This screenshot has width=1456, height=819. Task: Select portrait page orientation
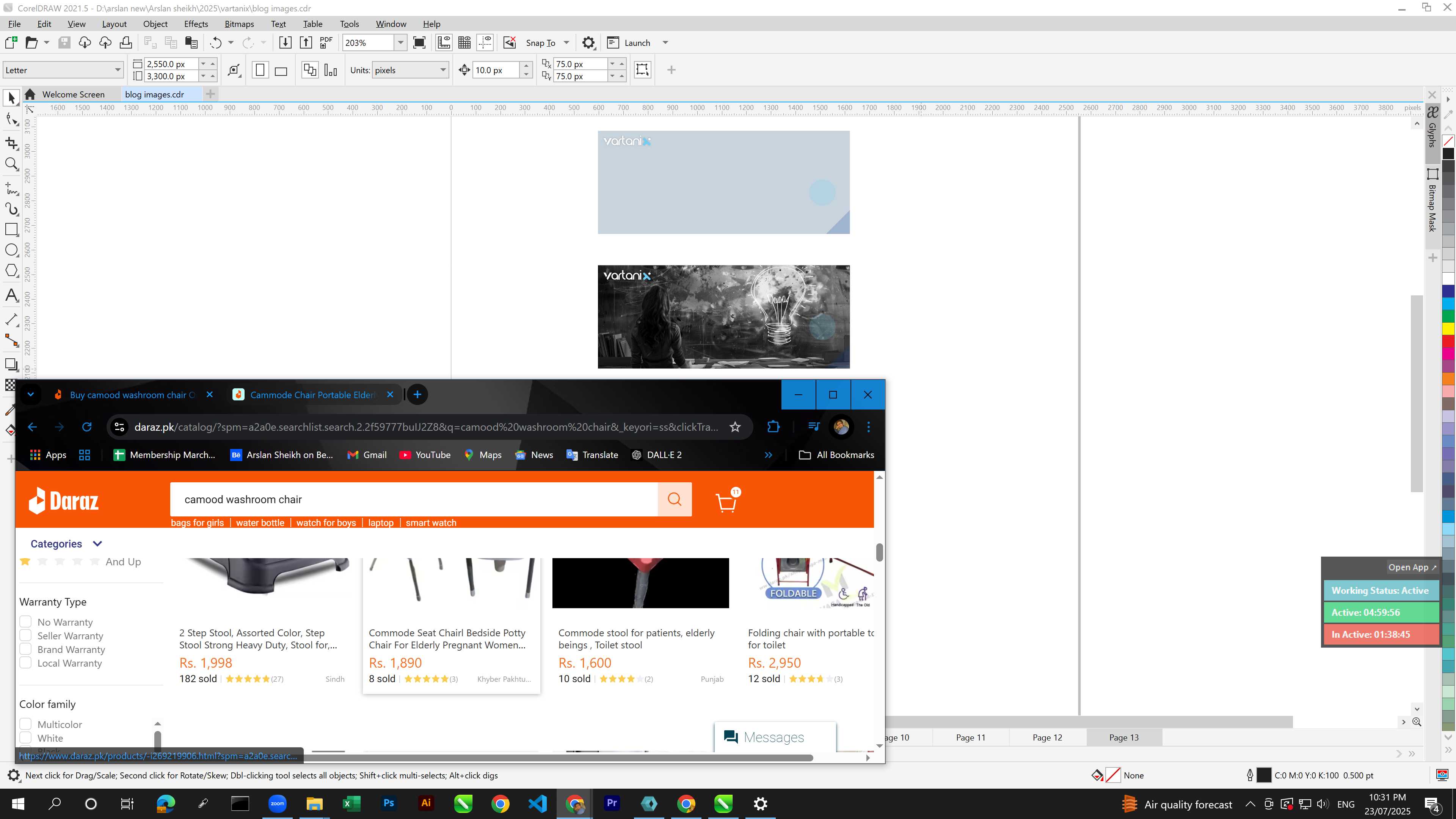tap(260, 70)
